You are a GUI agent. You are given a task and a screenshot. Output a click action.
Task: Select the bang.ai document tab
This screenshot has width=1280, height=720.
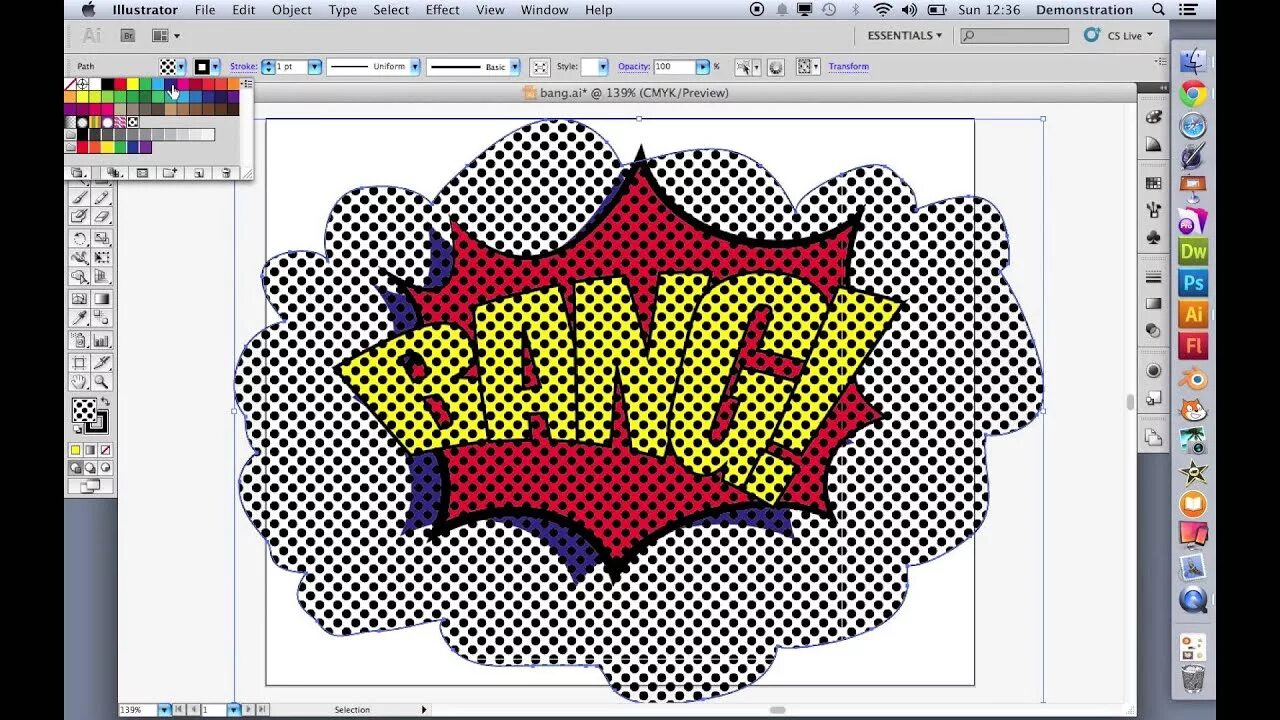point(626,93)
